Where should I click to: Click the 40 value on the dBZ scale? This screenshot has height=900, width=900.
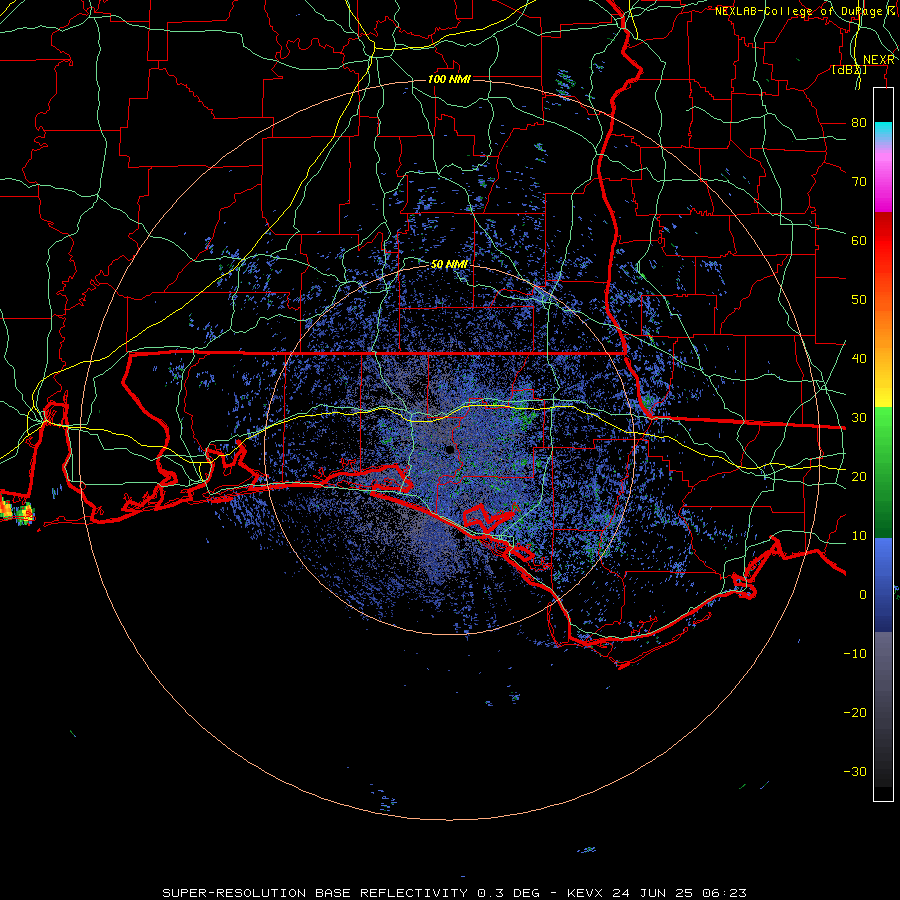click(859, 359)
